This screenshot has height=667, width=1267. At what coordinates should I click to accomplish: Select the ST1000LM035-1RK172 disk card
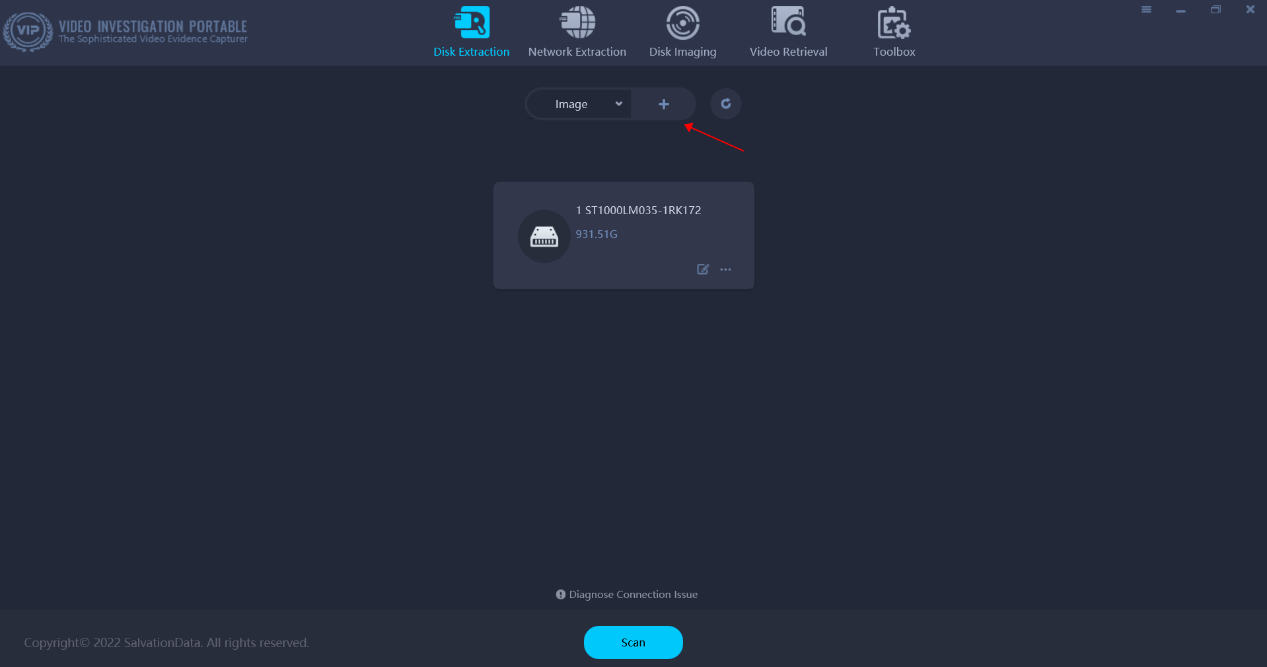(x=624, y=236)
